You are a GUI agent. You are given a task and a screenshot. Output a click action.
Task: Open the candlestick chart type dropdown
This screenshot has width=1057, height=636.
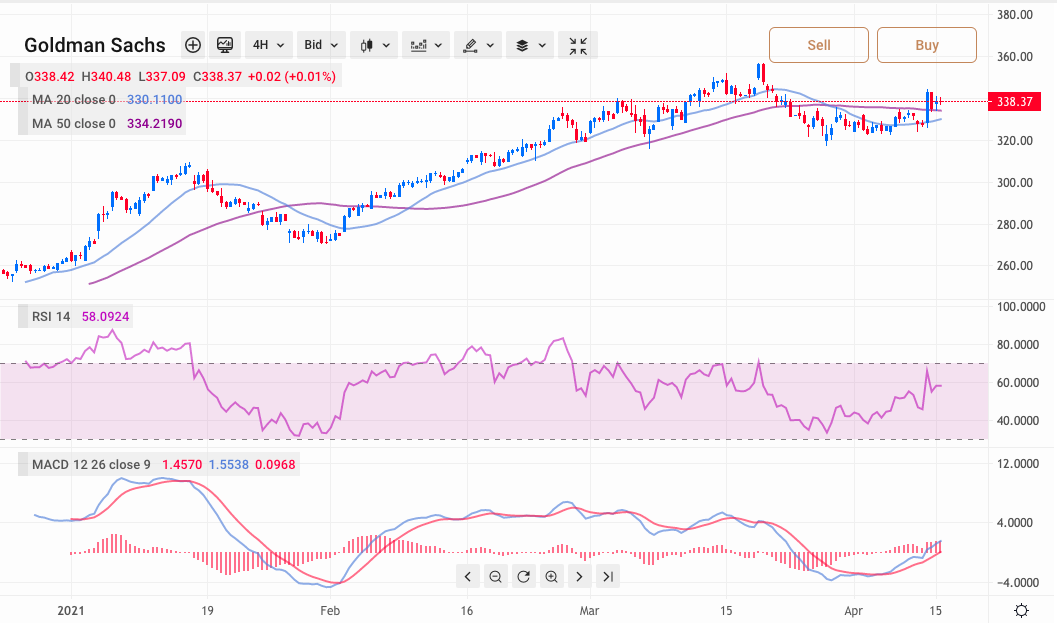(x=375, y=45)
